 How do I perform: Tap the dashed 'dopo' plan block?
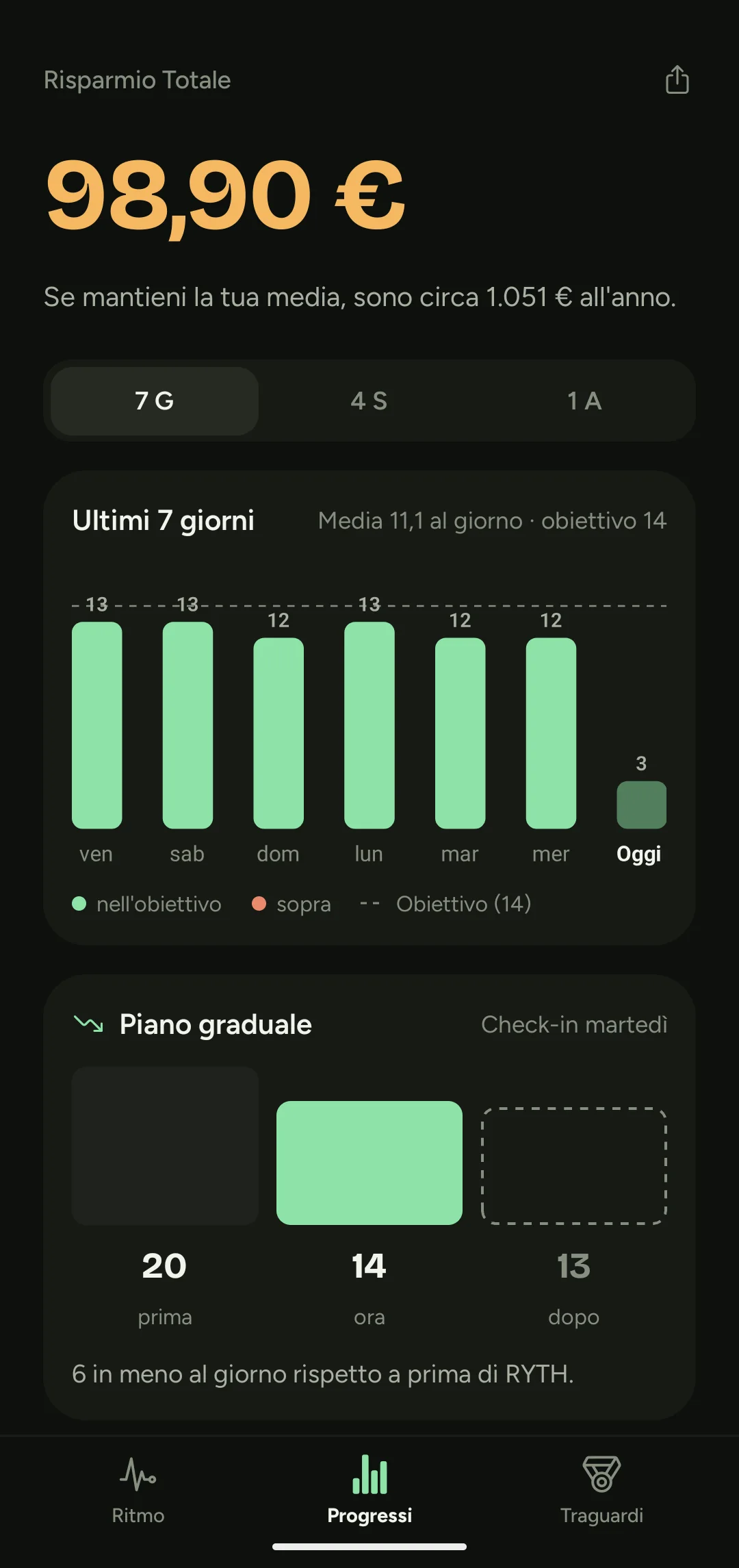[x=574, y=1165]
